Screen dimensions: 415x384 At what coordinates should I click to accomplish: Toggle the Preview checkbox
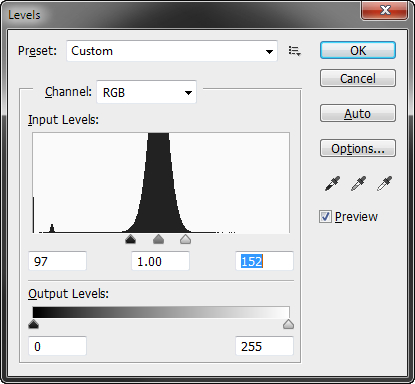325,217
